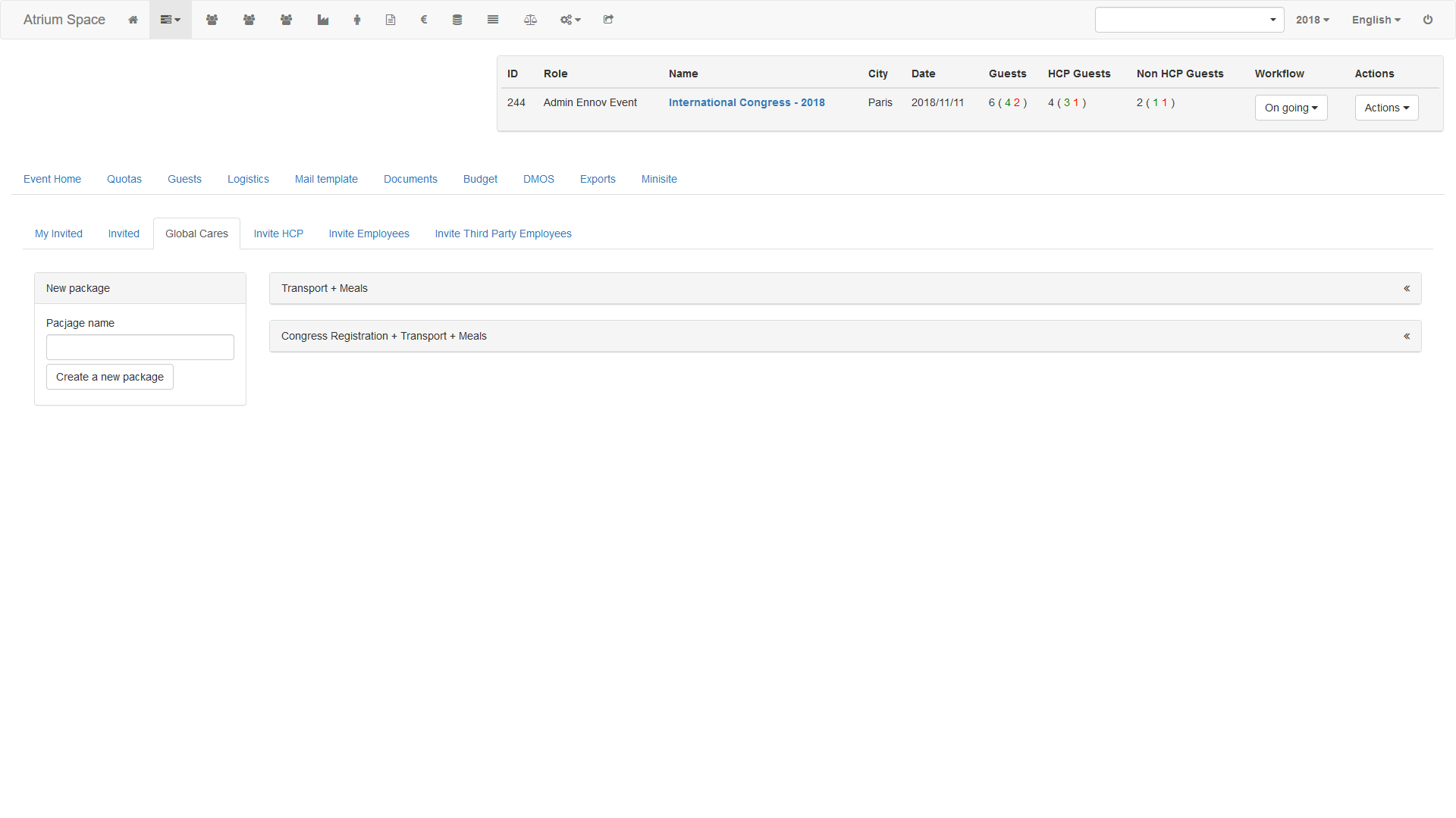Click the Transport + Meals package title
The height and width of the screenshot is (818, 1456).
(x=325, y=288)
